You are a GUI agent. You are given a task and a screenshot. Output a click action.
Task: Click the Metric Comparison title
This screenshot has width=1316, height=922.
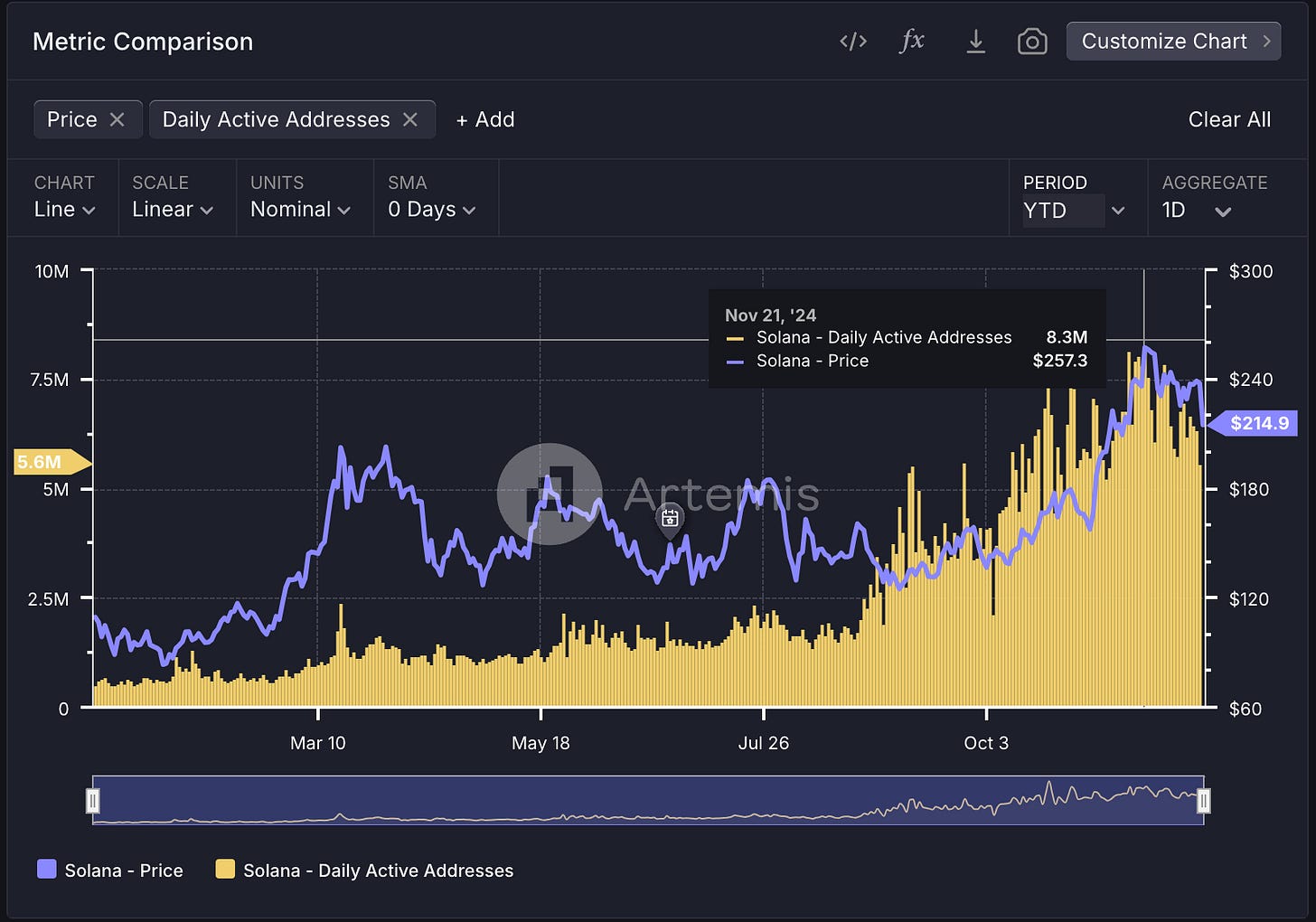(143, 42)
